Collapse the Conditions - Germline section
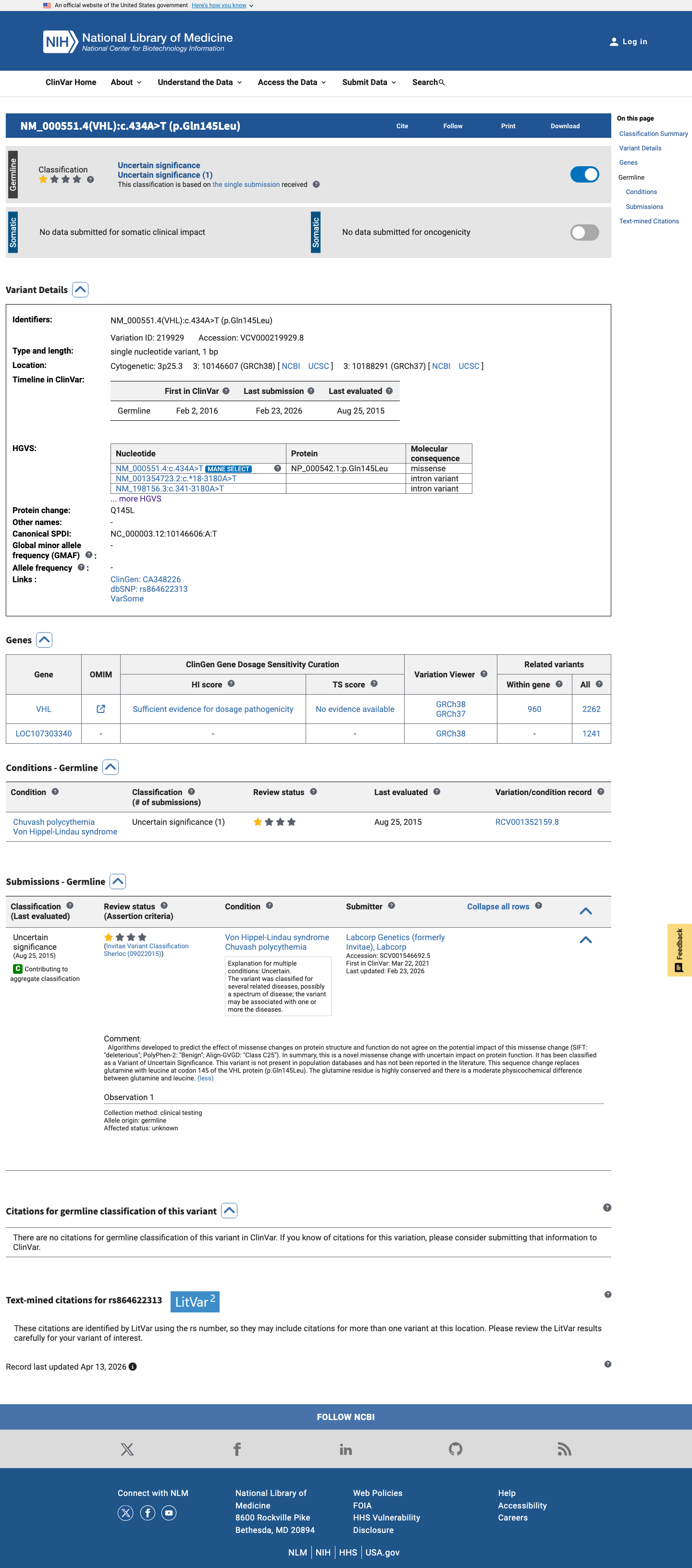 click(x=110, y=768)
